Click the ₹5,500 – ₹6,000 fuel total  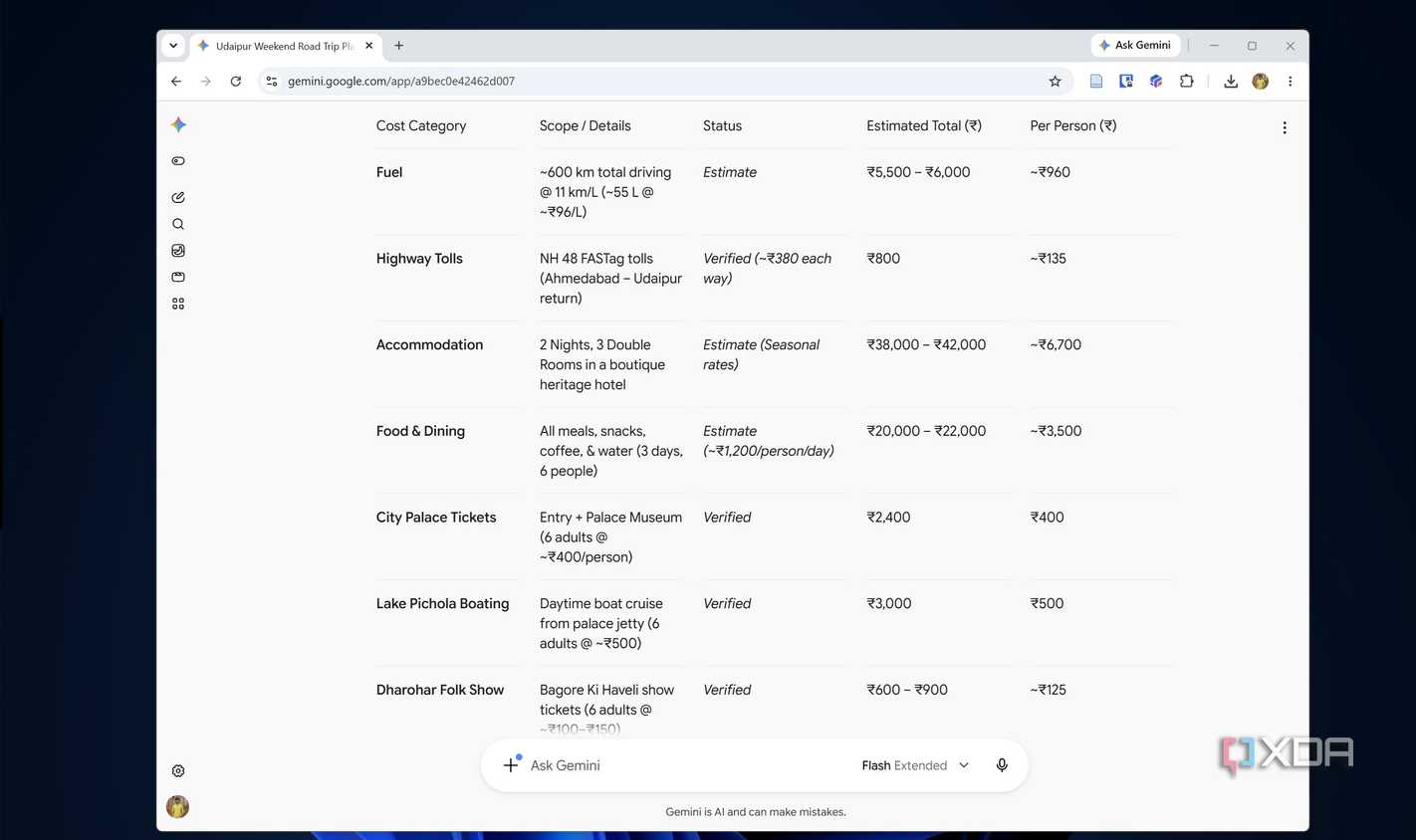coord(918,172)
